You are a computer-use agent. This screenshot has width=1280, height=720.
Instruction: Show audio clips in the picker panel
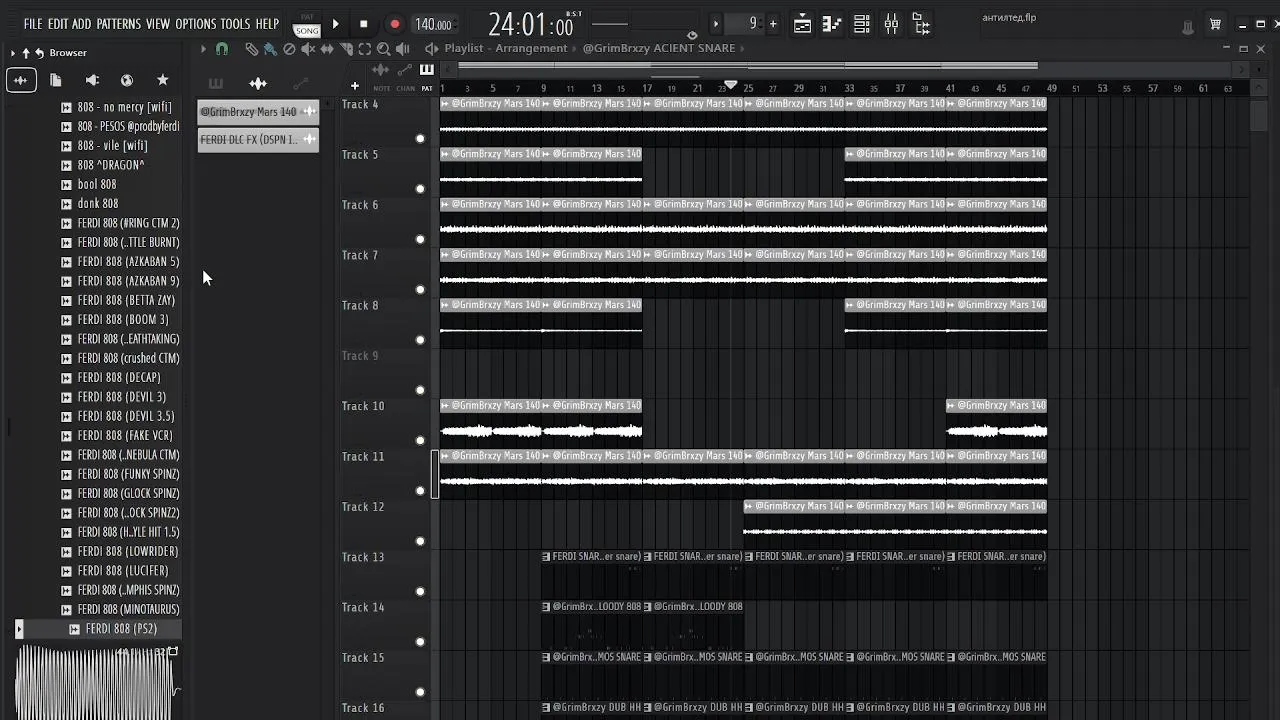[258, 84]
